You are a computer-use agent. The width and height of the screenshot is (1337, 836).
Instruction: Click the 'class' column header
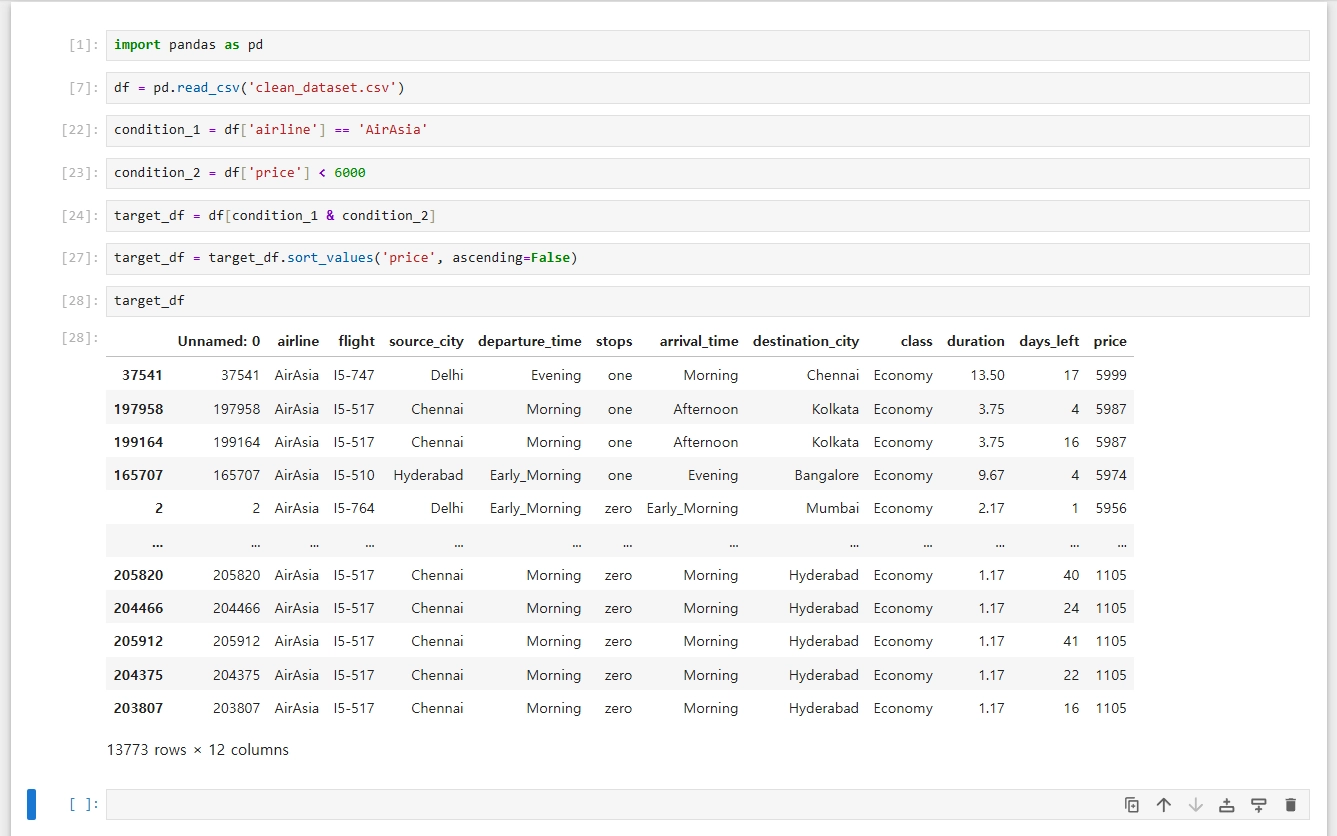click(916, 341)
